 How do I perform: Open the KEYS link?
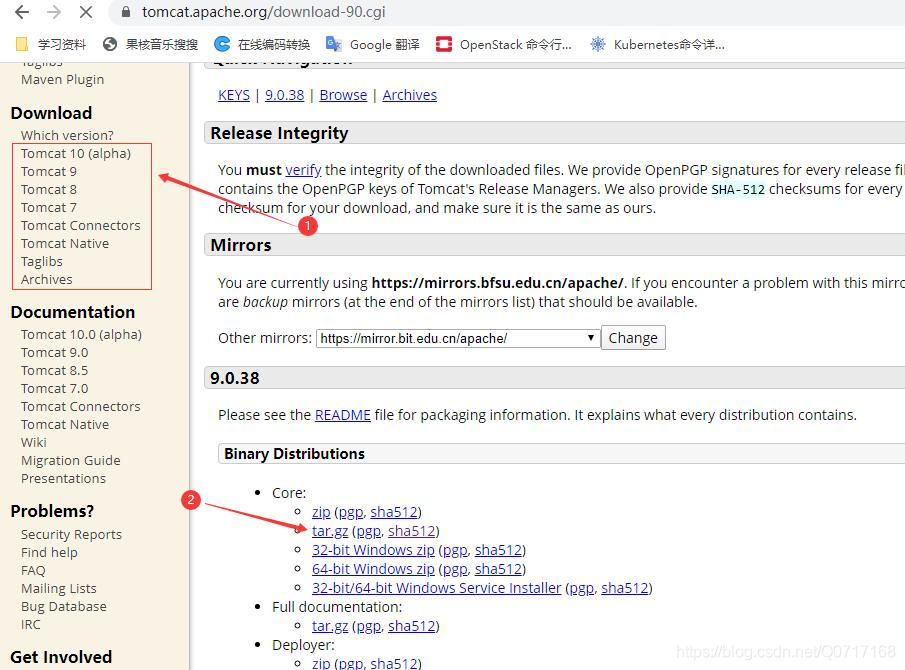[x=234, y=95]
